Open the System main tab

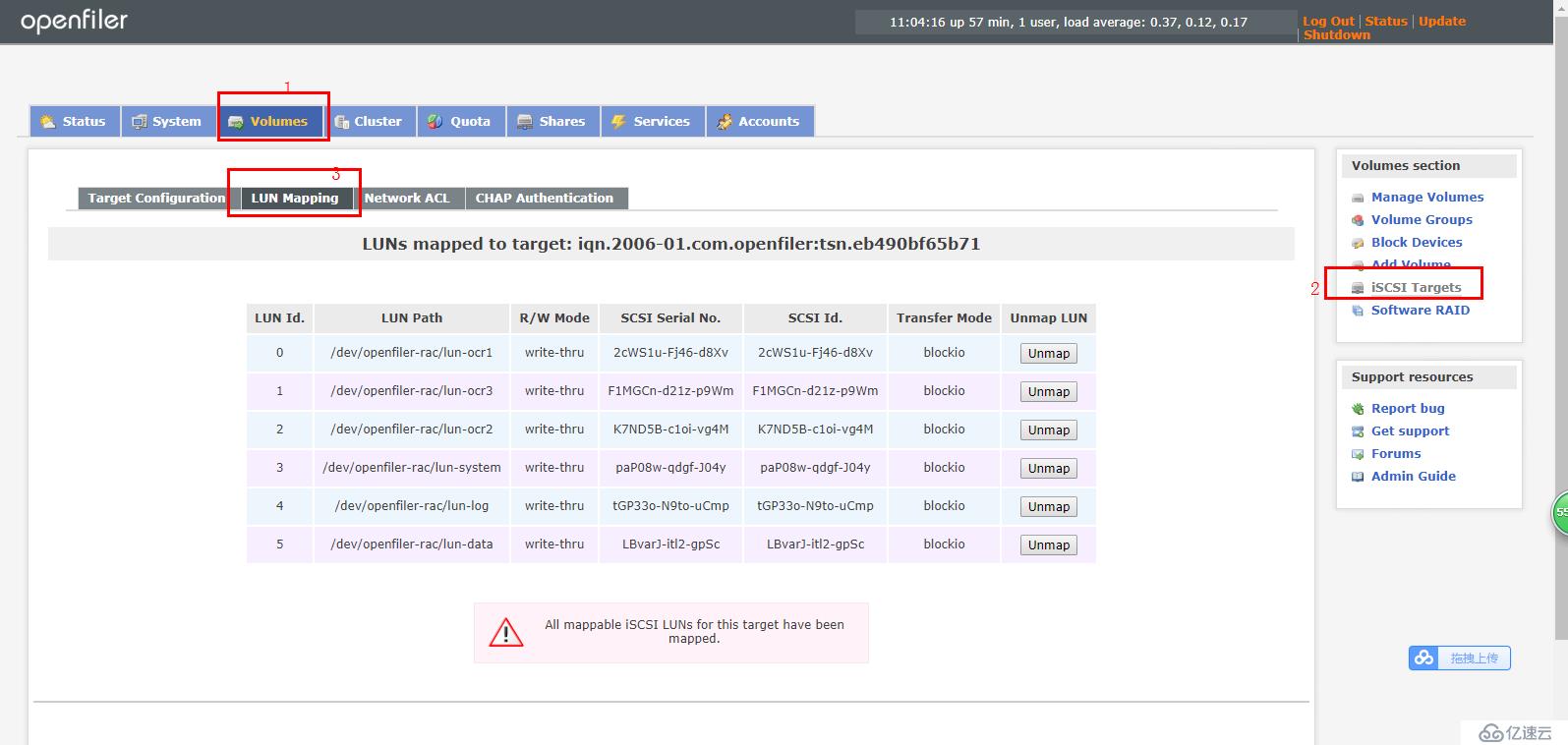click(x=167, y=122)
